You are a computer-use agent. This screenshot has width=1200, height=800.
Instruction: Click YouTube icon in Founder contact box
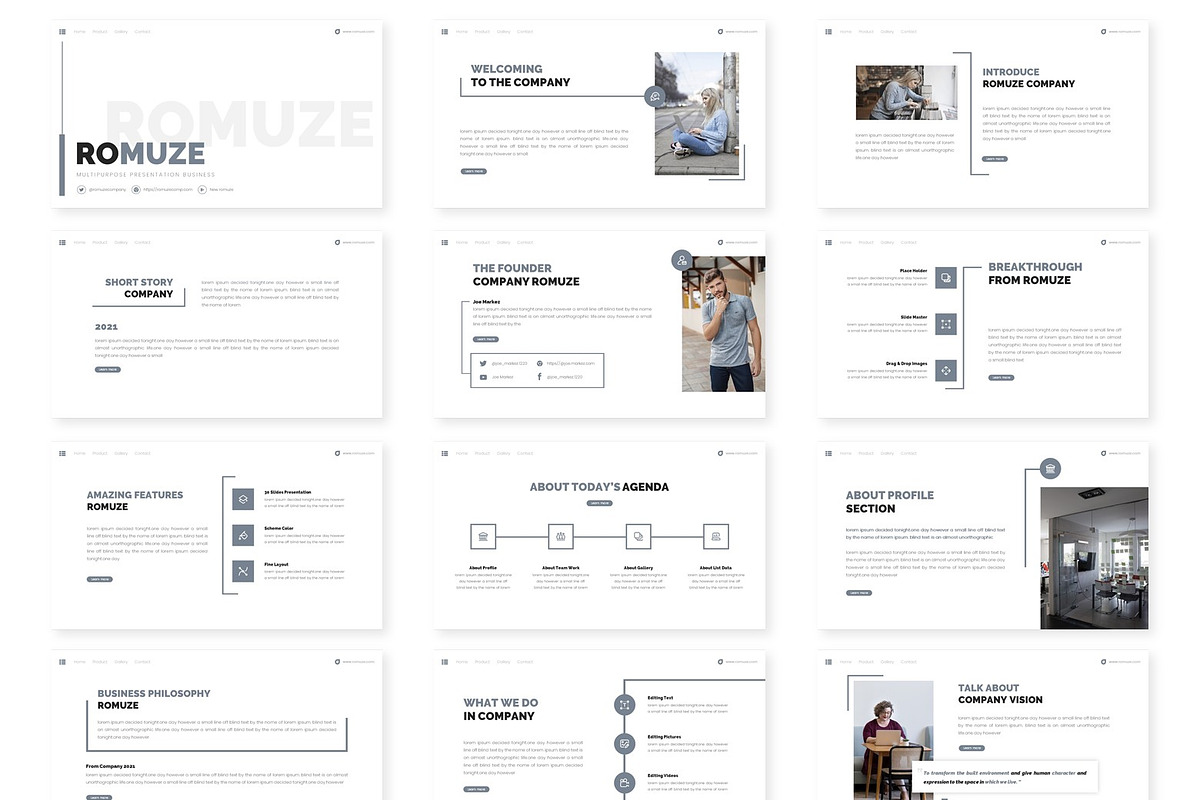coord(483,377)
